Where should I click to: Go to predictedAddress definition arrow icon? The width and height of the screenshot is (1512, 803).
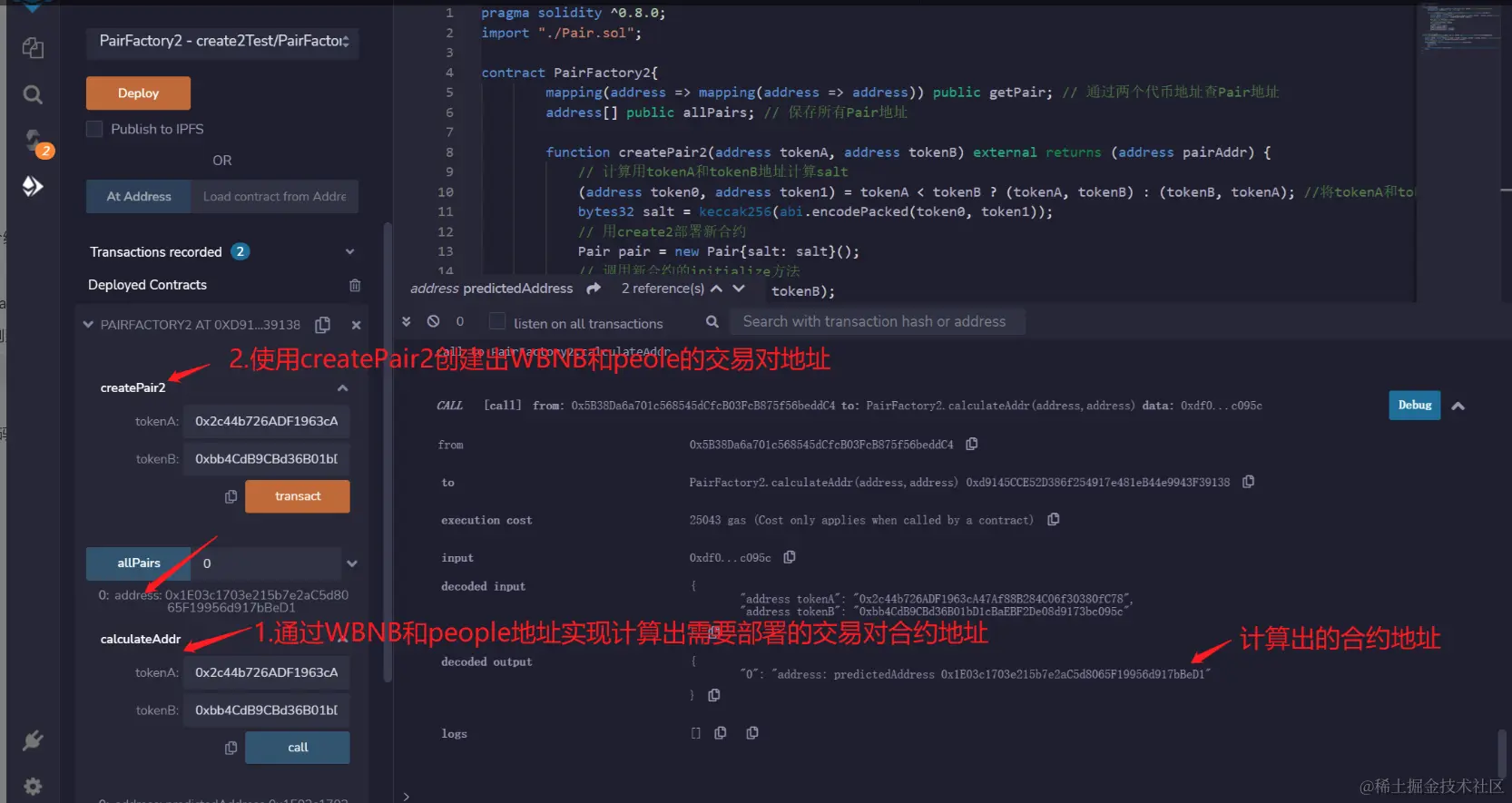[594, 289]
